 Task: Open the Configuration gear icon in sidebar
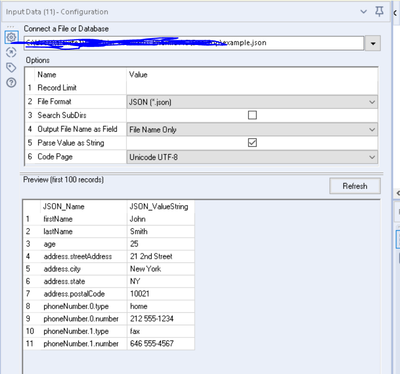[x=11, y=37]
